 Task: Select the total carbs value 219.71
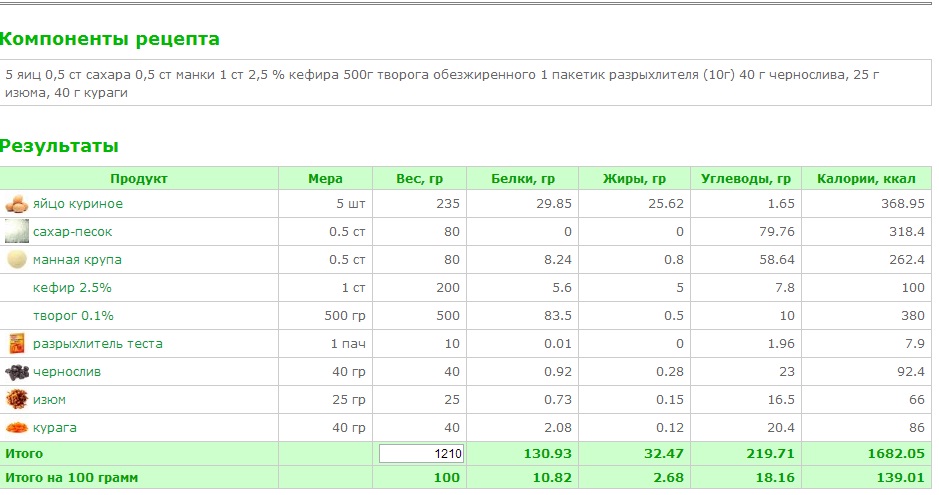tap(770, 454)
